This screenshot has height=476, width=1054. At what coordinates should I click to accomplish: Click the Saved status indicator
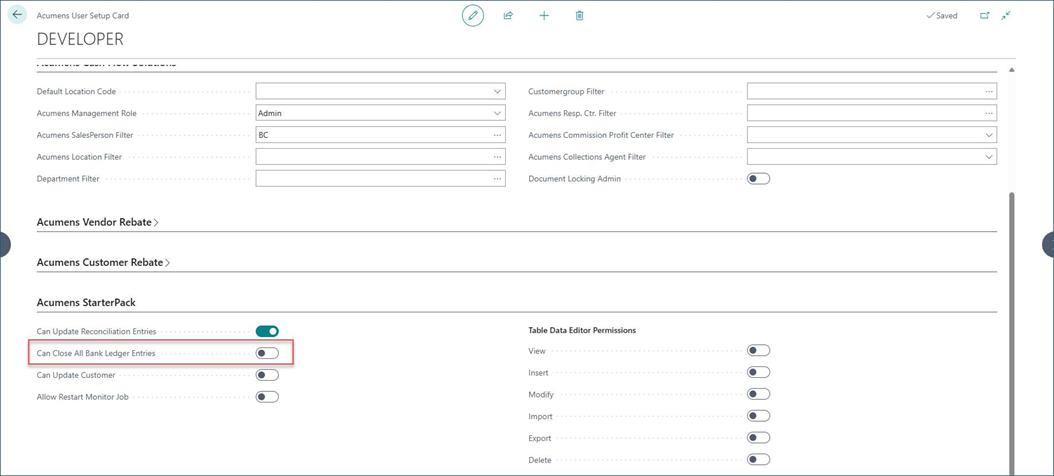941,15
